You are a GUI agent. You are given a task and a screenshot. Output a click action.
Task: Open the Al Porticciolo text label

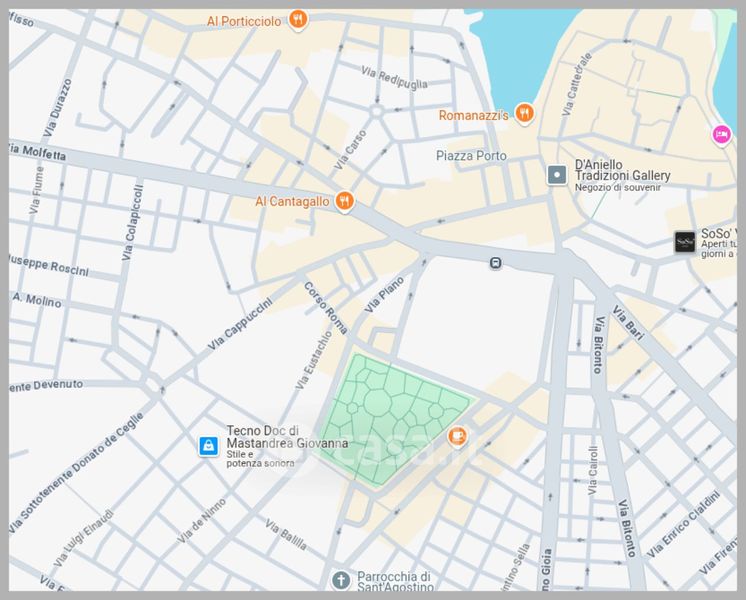pyautogui.click(x=244, y=20)
